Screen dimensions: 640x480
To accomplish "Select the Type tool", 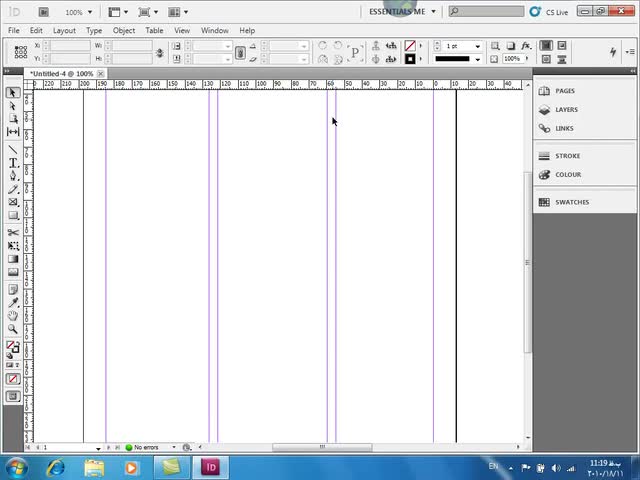I will click(13, 163).
